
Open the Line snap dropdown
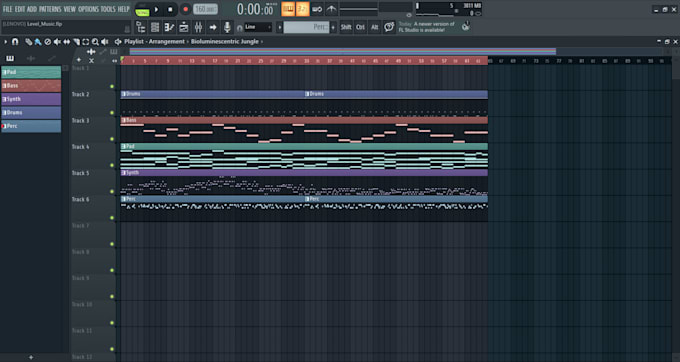258,27
